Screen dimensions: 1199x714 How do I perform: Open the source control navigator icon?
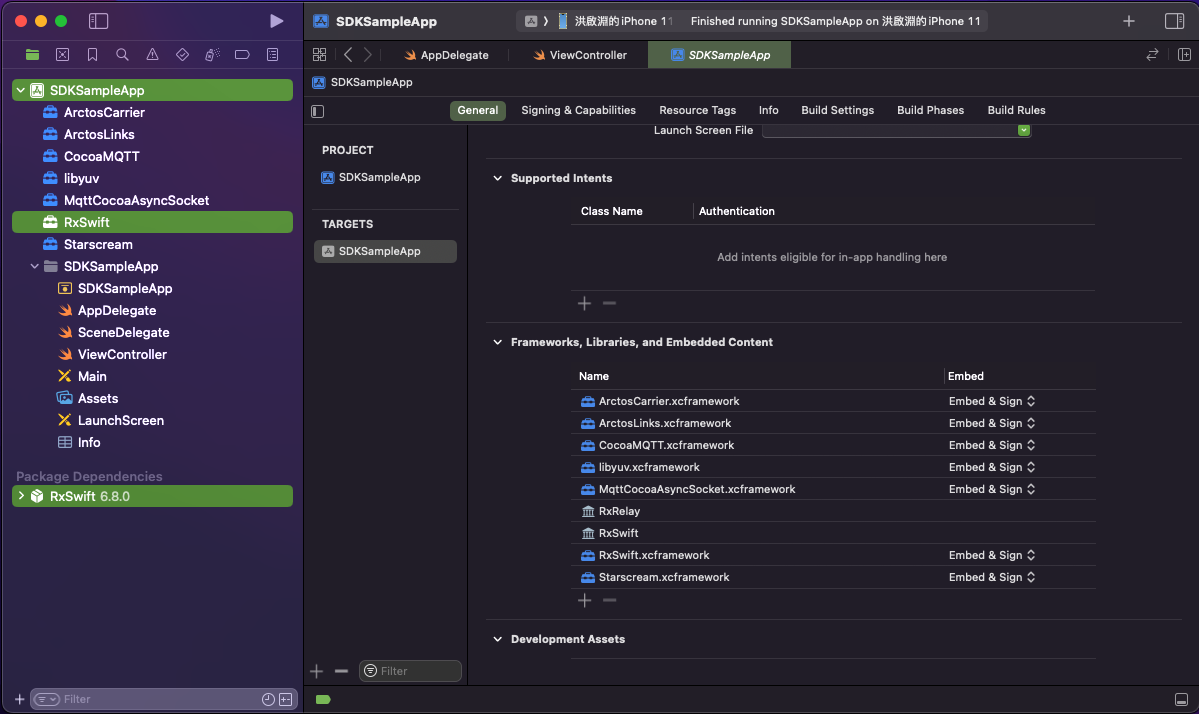pyautogui.click(x=62, y=55)
